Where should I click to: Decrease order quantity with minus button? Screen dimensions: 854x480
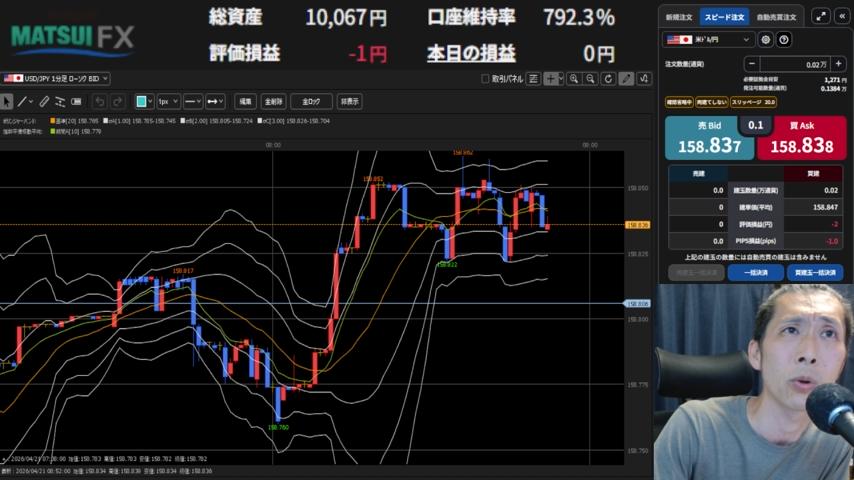click(752, 64)
